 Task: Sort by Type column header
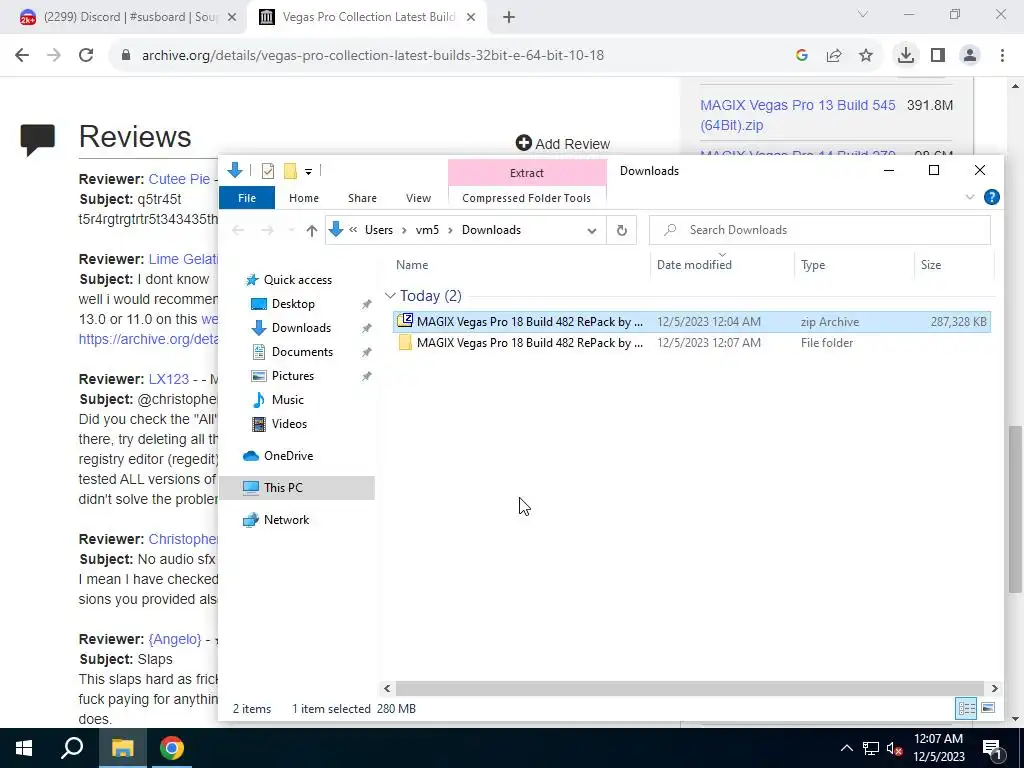click(812, 264)
